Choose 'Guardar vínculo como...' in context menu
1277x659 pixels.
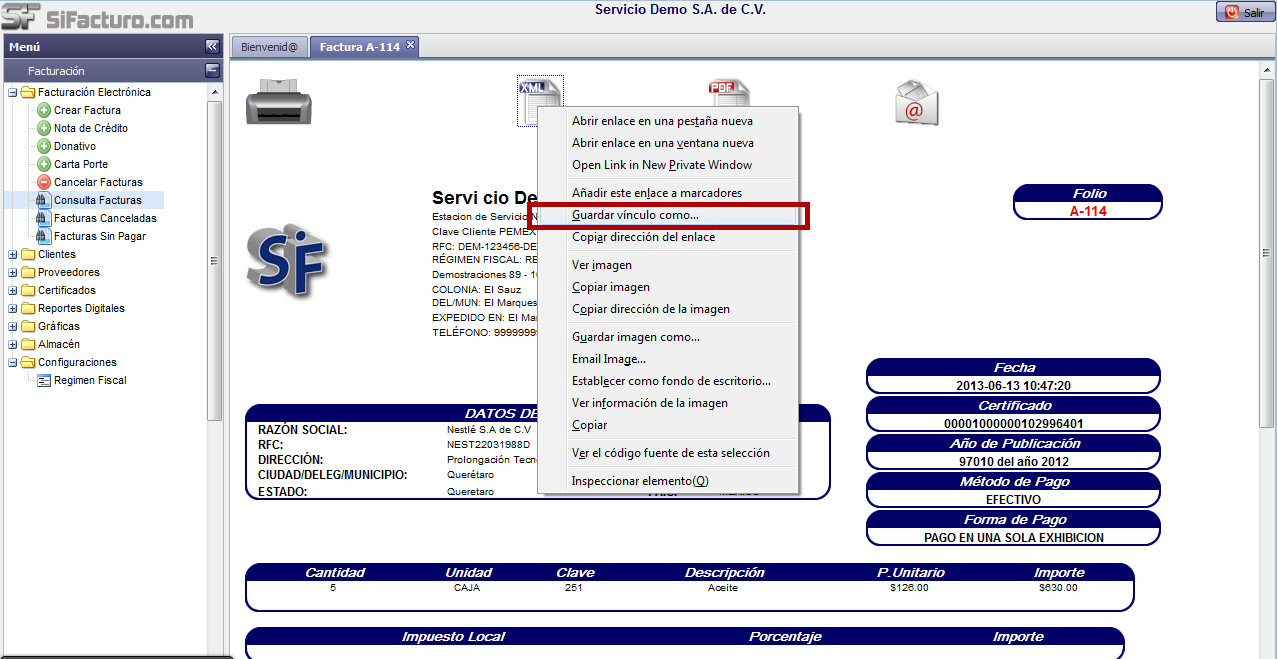pos(635,215)
